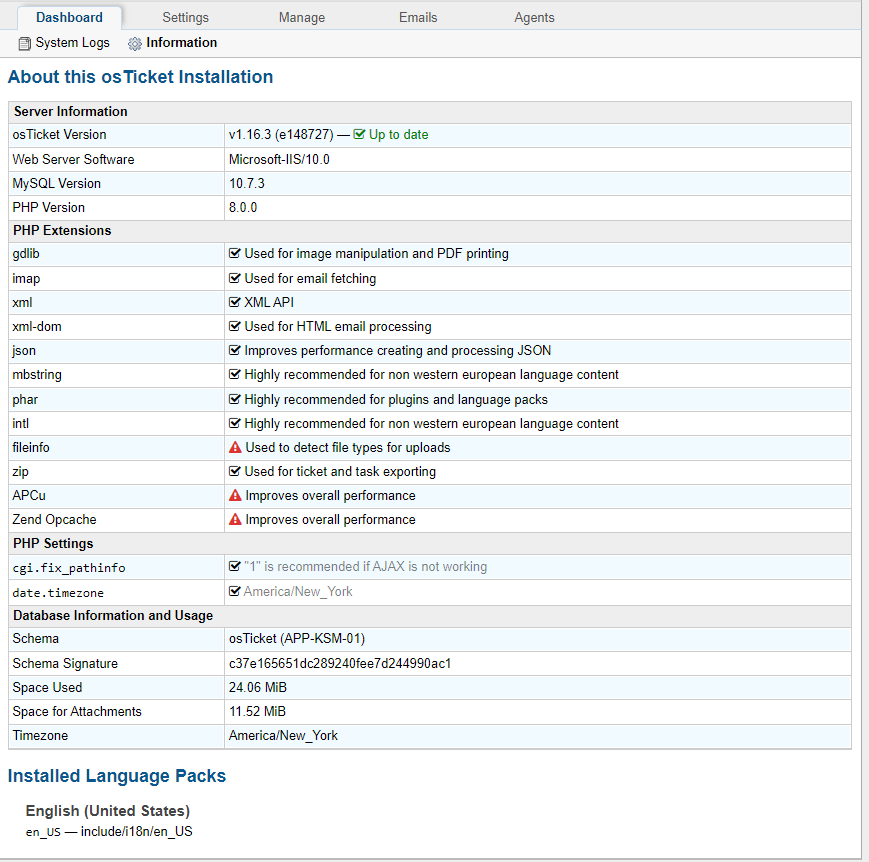Click the Installed Language Packs heading
Screen dimensions: 869x862
(x=117, y=776)
